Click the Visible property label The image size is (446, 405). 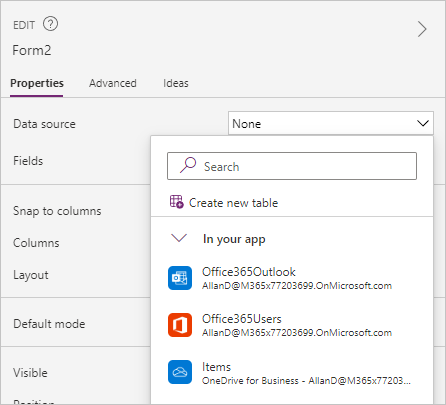(30, 373)
